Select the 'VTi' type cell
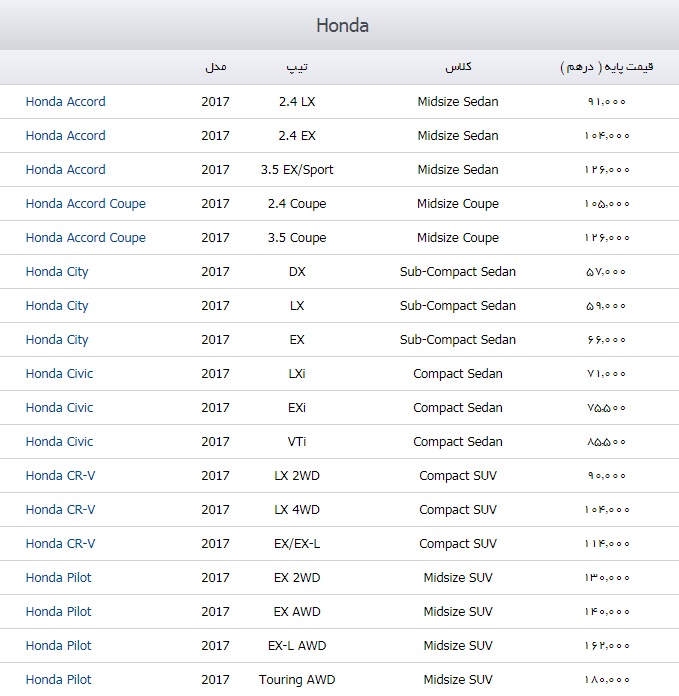679x696 pixels. tap(297, 442)
